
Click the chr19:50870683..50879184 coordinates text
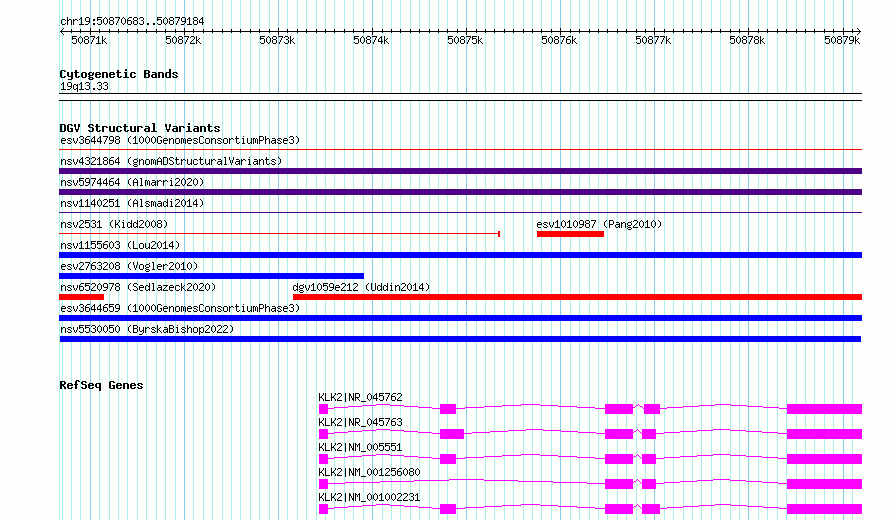click(132, 21)
